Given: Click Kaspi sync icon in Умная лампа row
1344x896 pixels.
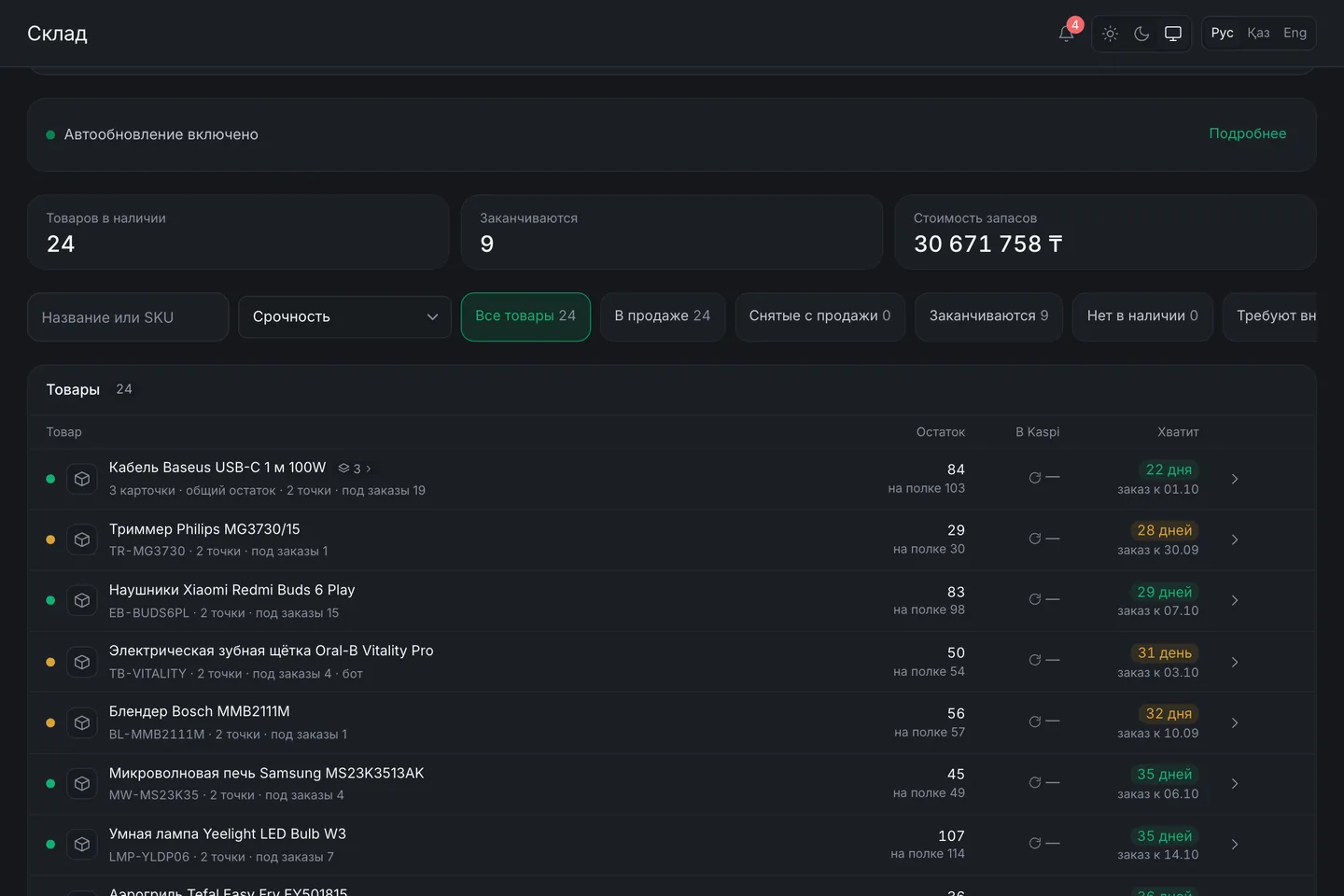Looking at the screenshot, I should [1035, 843].
